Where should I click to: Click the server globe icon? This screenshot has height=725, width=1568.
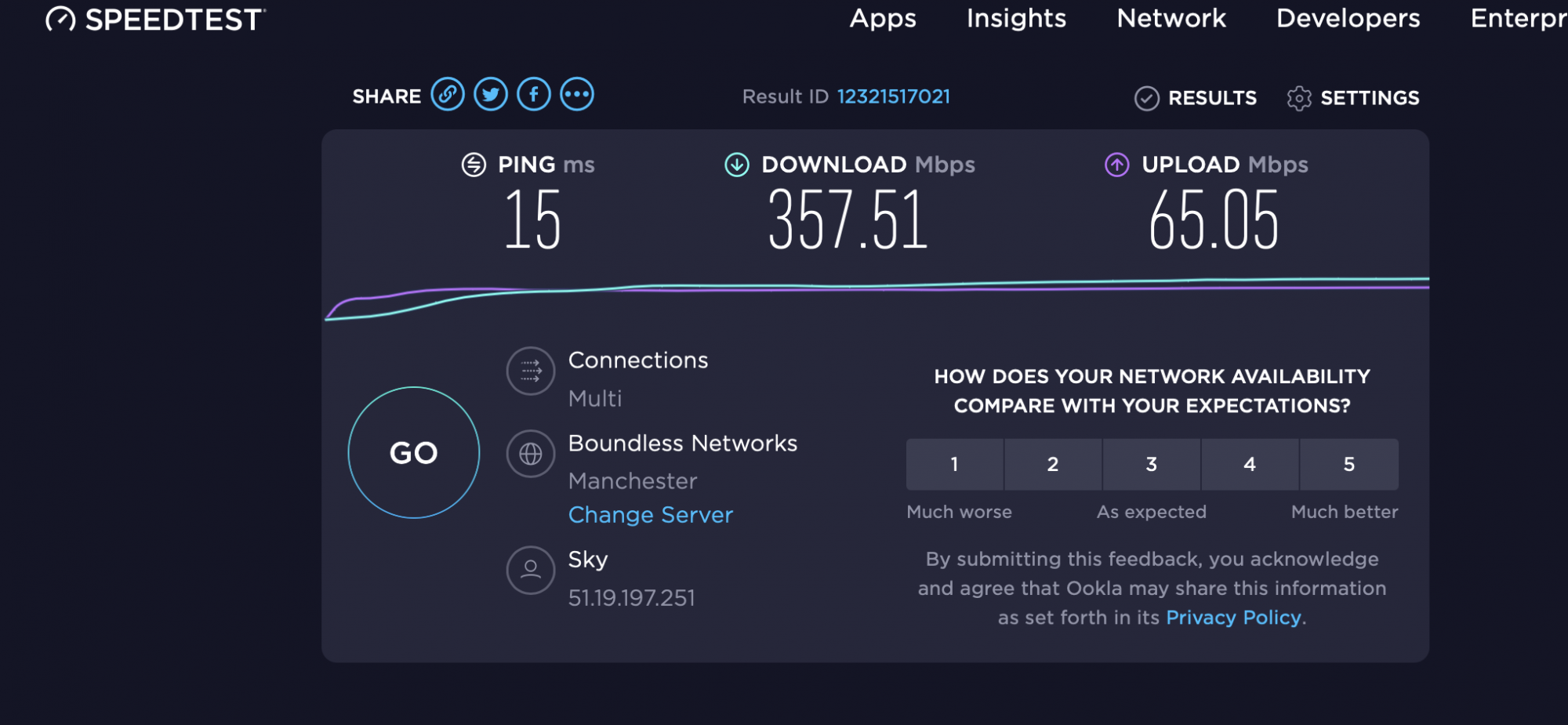(x=531, y=454)
